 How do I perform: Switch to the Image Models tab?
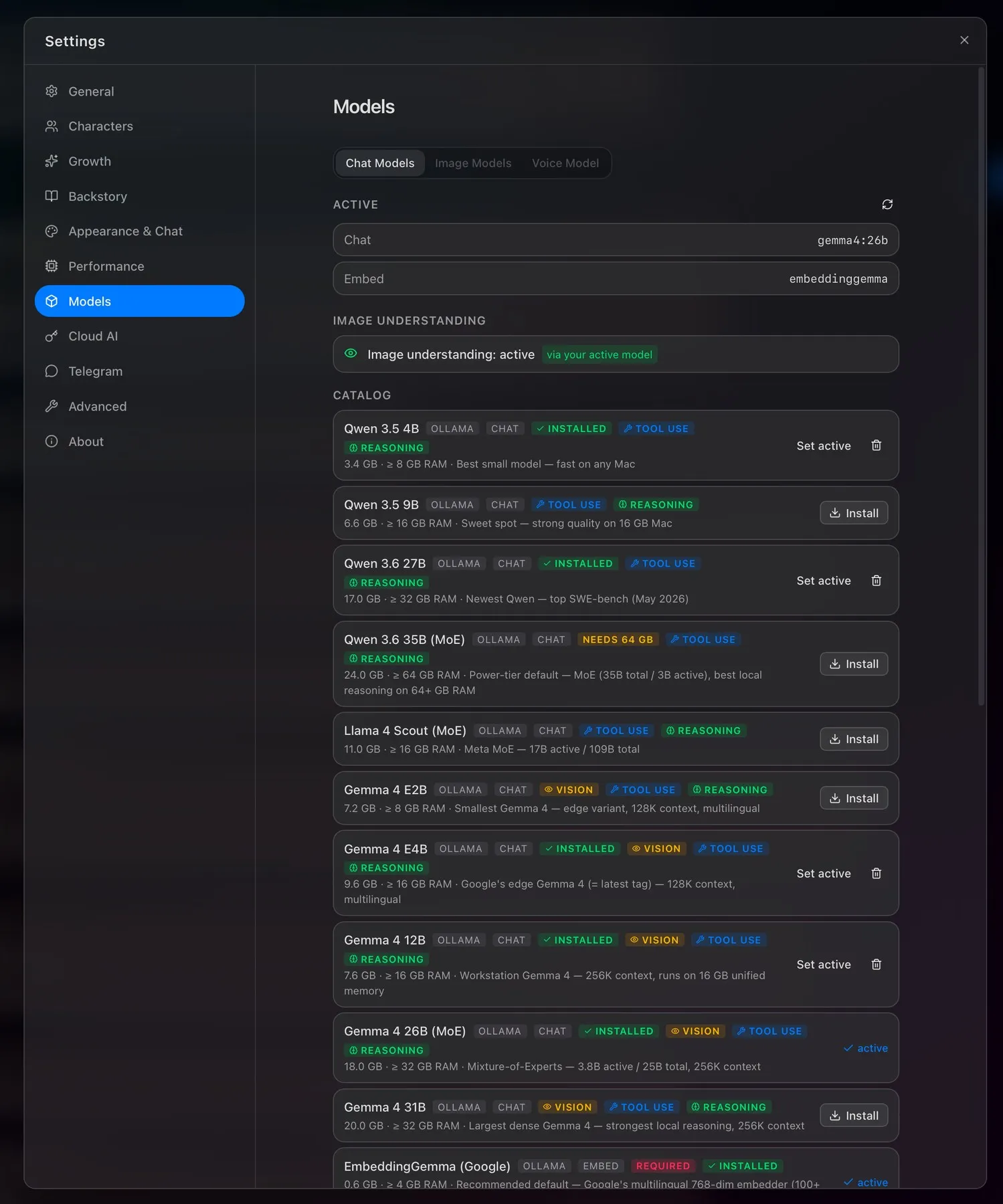click(473, 163)
